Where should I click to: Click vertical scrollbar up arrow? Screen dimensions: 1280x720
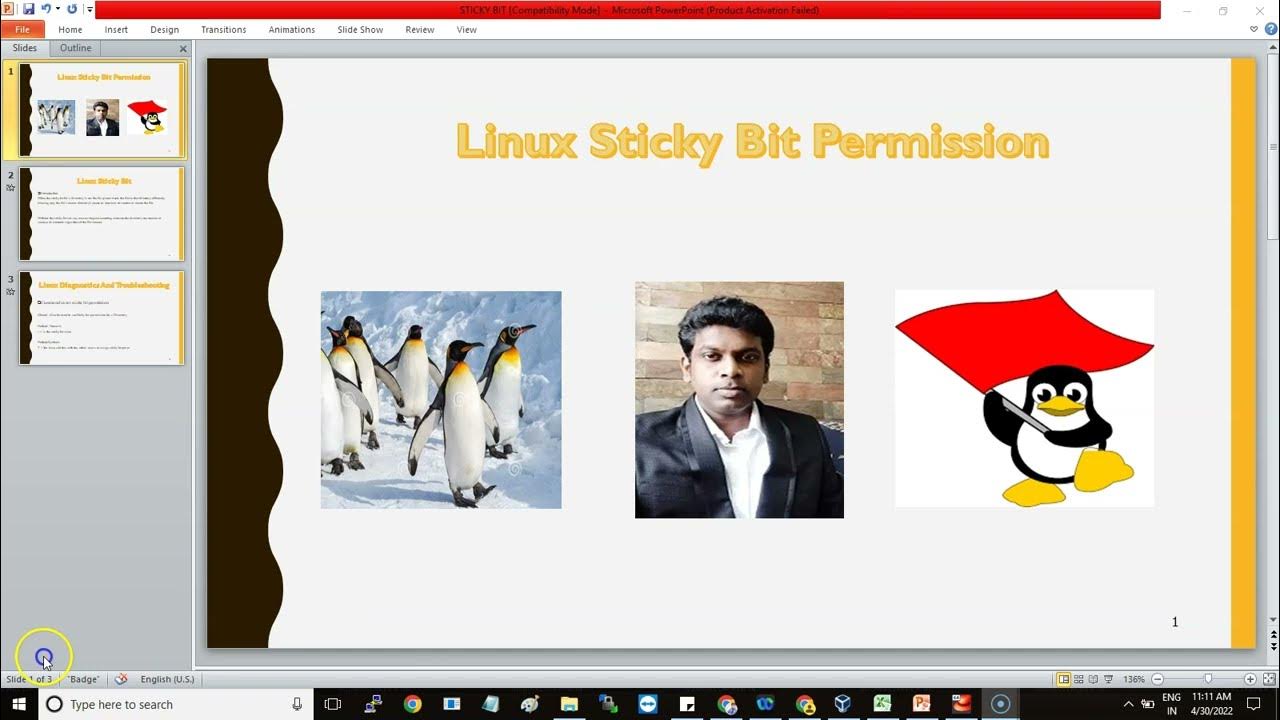[x=1273, y=48]
